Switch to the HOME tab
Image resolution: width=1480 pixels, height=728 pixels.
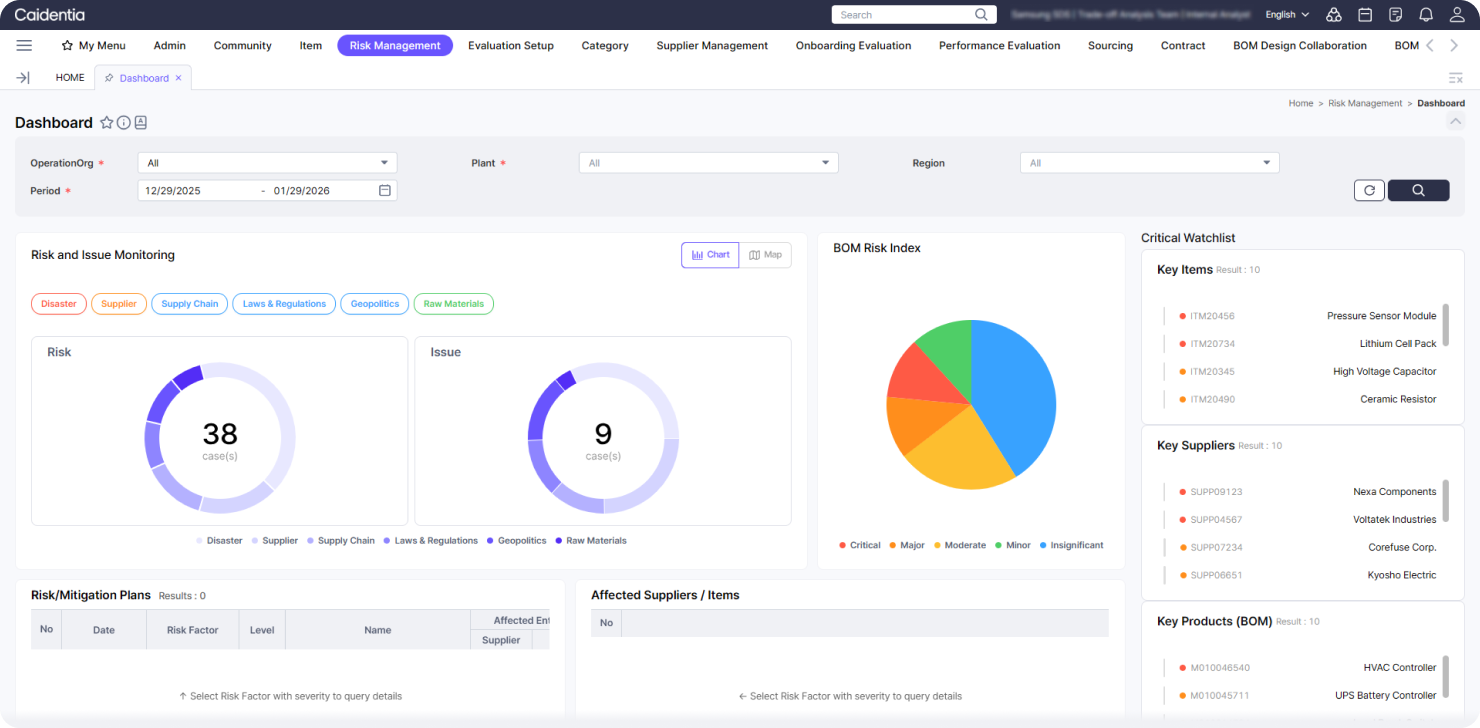click(70, 77)
